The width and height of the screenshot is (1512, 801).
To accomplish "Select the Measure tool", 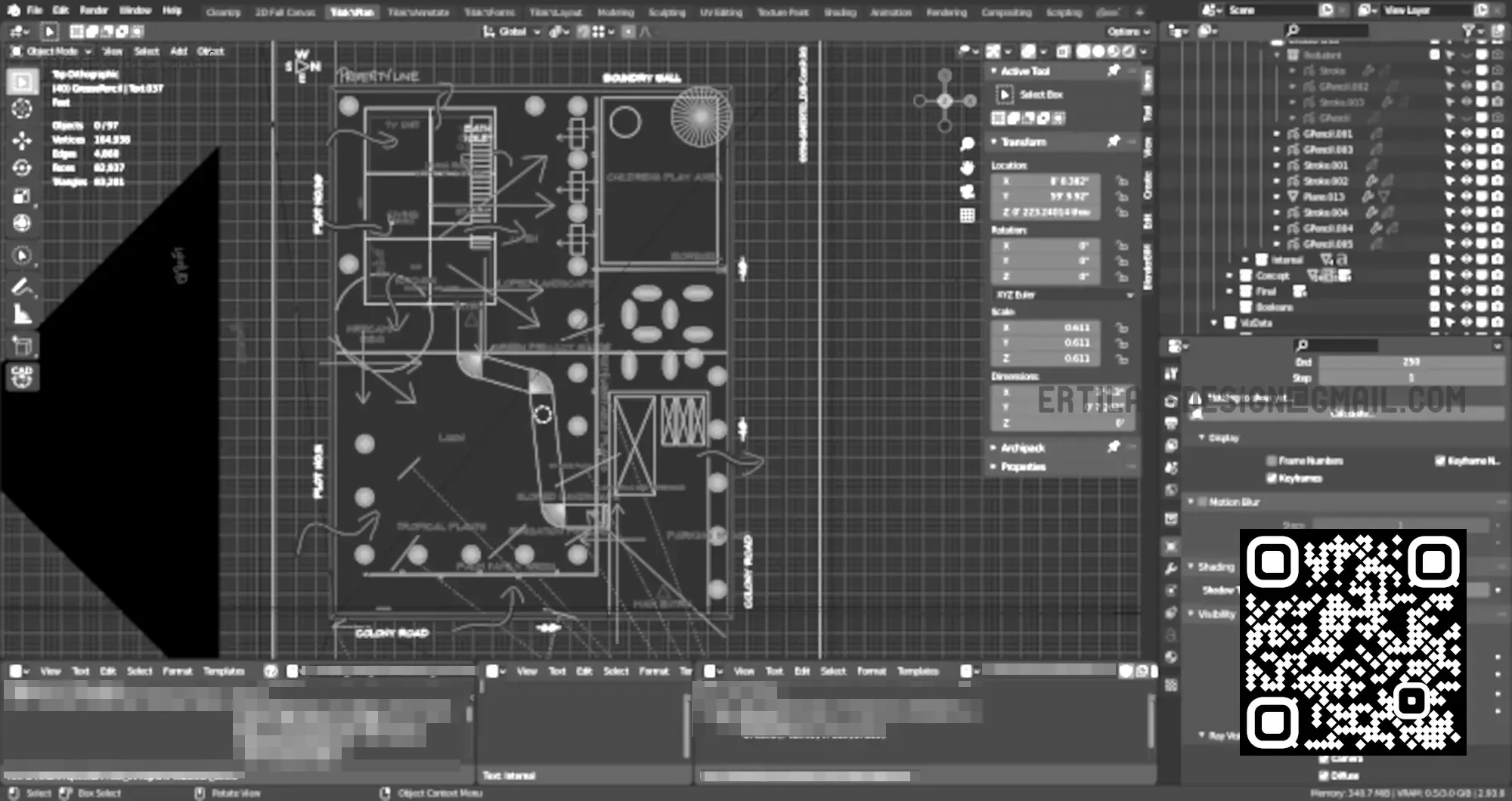I will (22, 314).
